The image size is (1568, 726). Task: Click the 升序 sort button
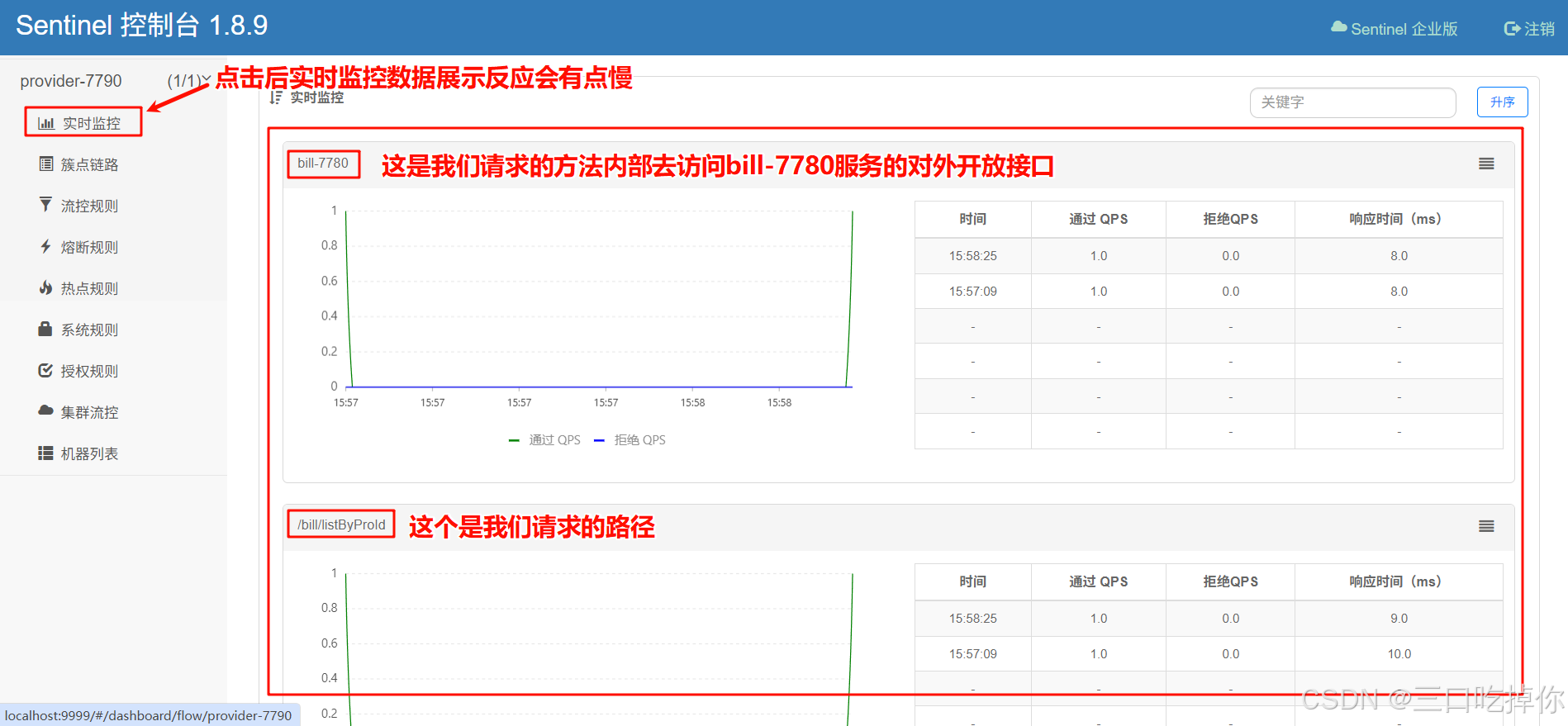[x=1502, y=102]
